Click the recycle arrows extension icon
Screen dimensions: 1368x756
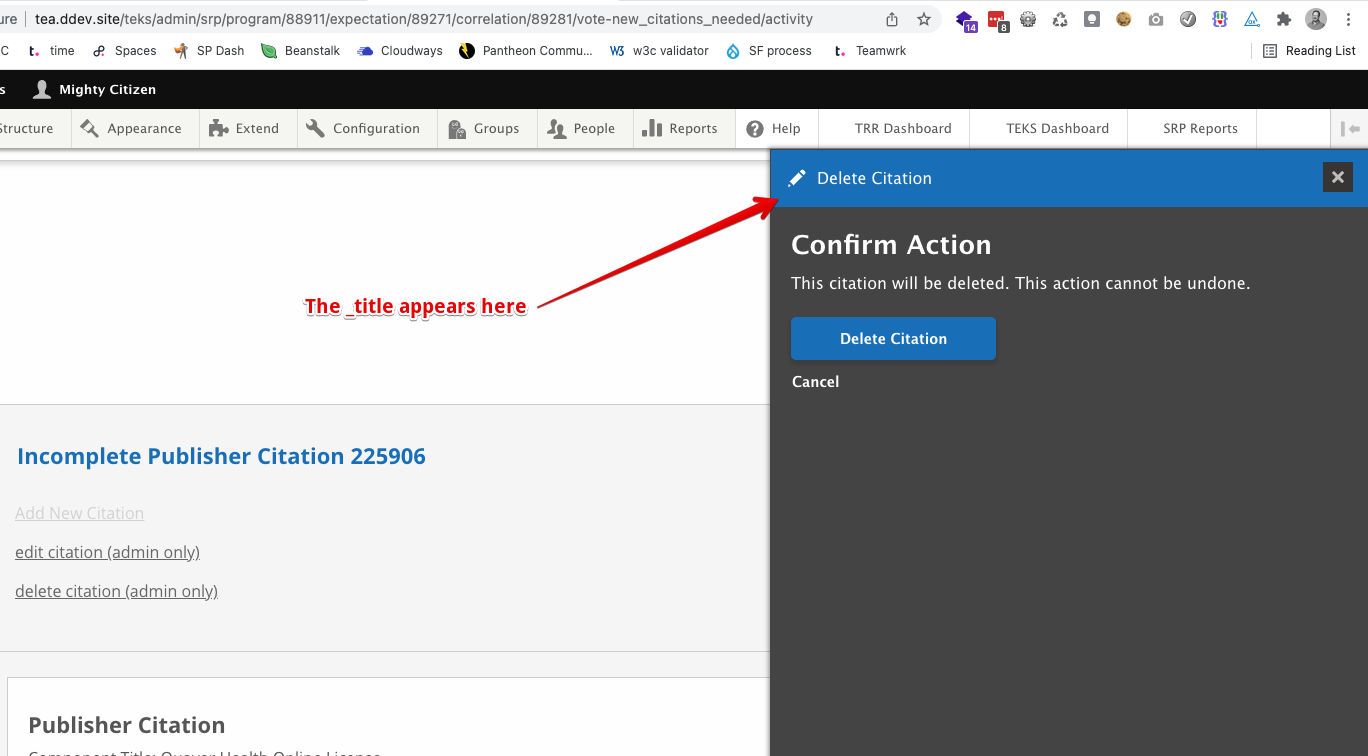pyautogui.click(x=1060, y=19)
